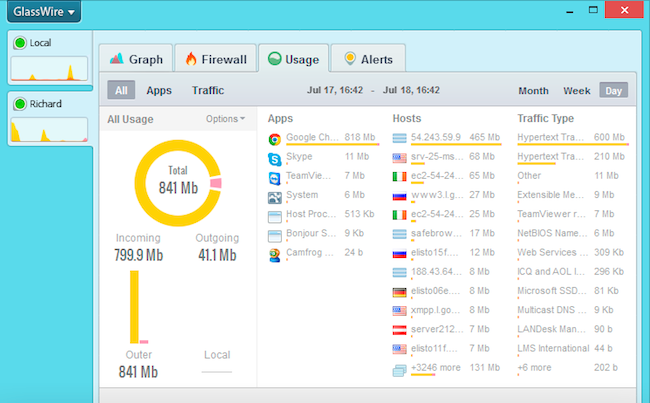Switch to the Alerts tab
The height and width of the screenshot is (403, 650).
click(368, 59)
